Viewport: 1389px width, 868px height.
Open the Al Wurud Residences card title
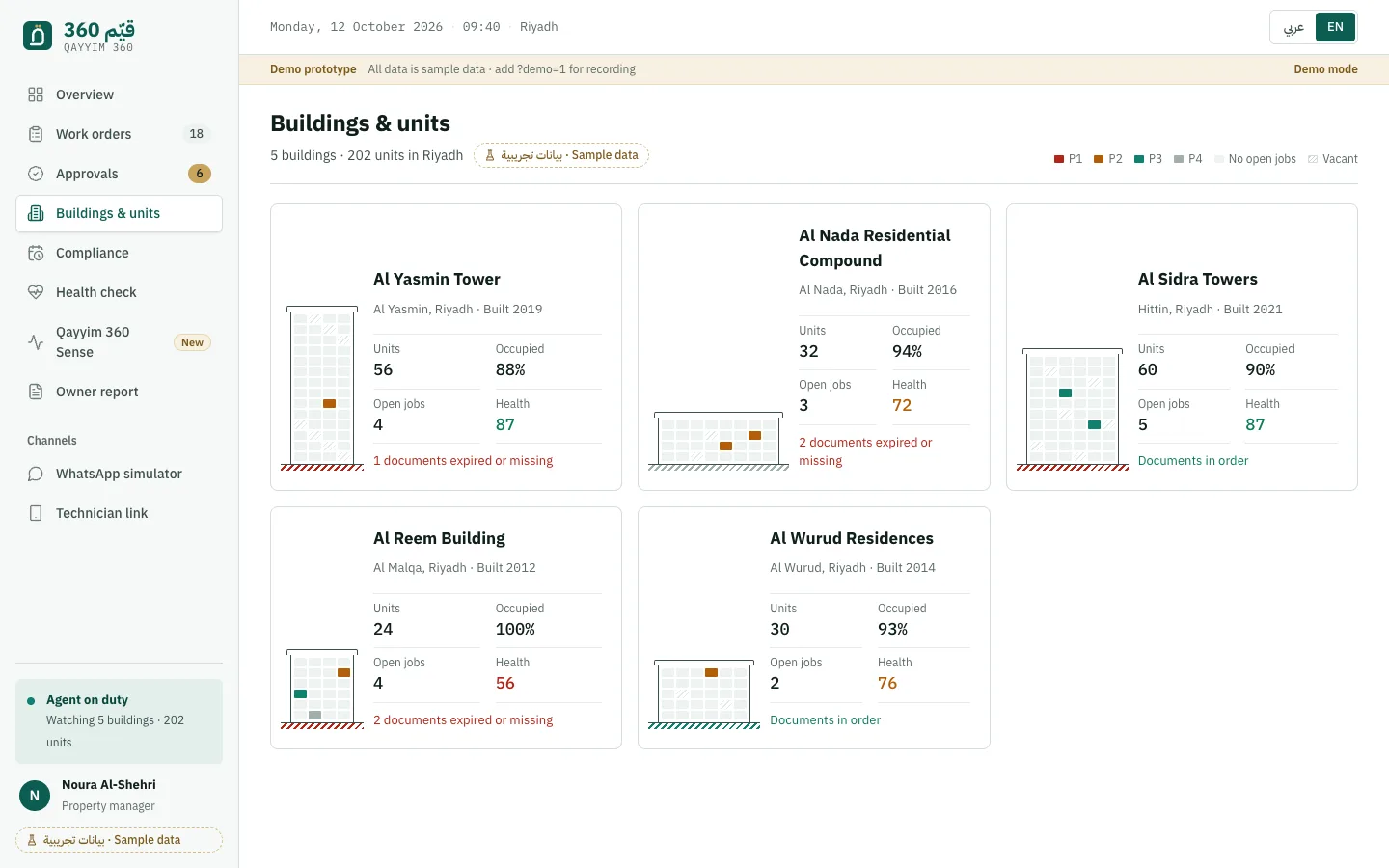coord(852,538)
